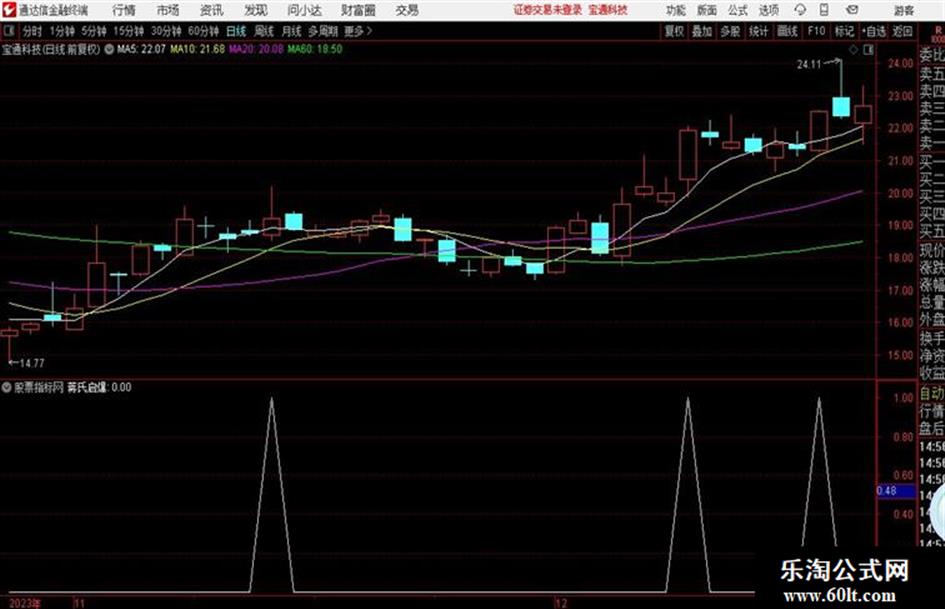Click the 12 month marker on time axis

tap(561, 603)
